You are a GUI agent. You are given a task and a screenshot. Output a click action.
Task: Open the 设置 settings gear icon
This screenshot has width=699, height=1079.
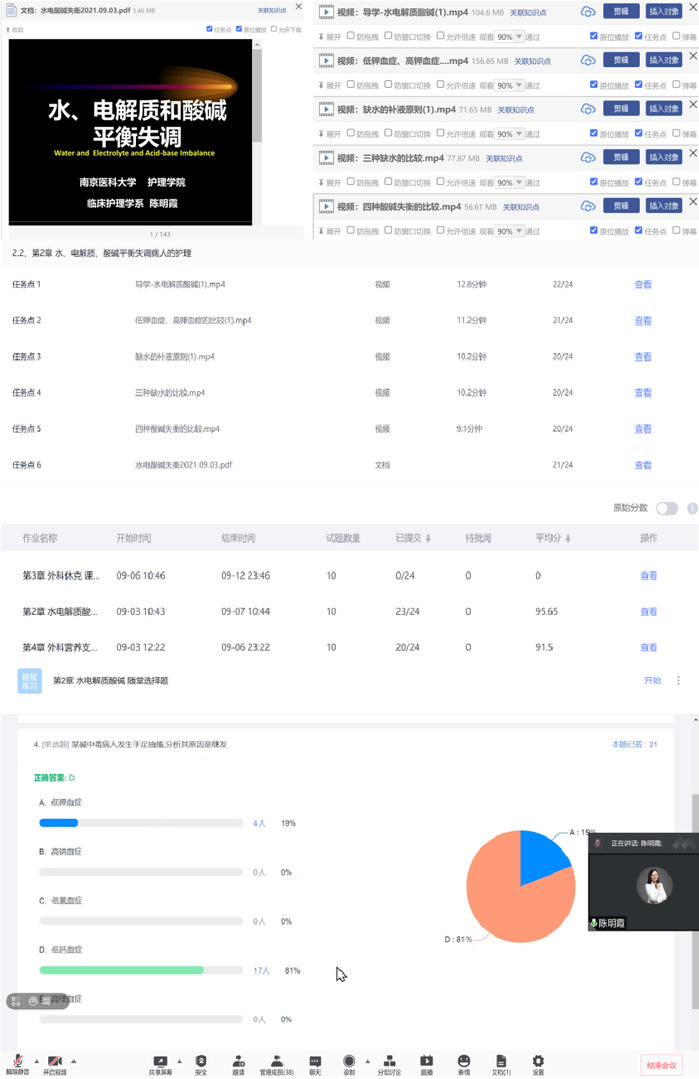click(x=538, y=1060)
